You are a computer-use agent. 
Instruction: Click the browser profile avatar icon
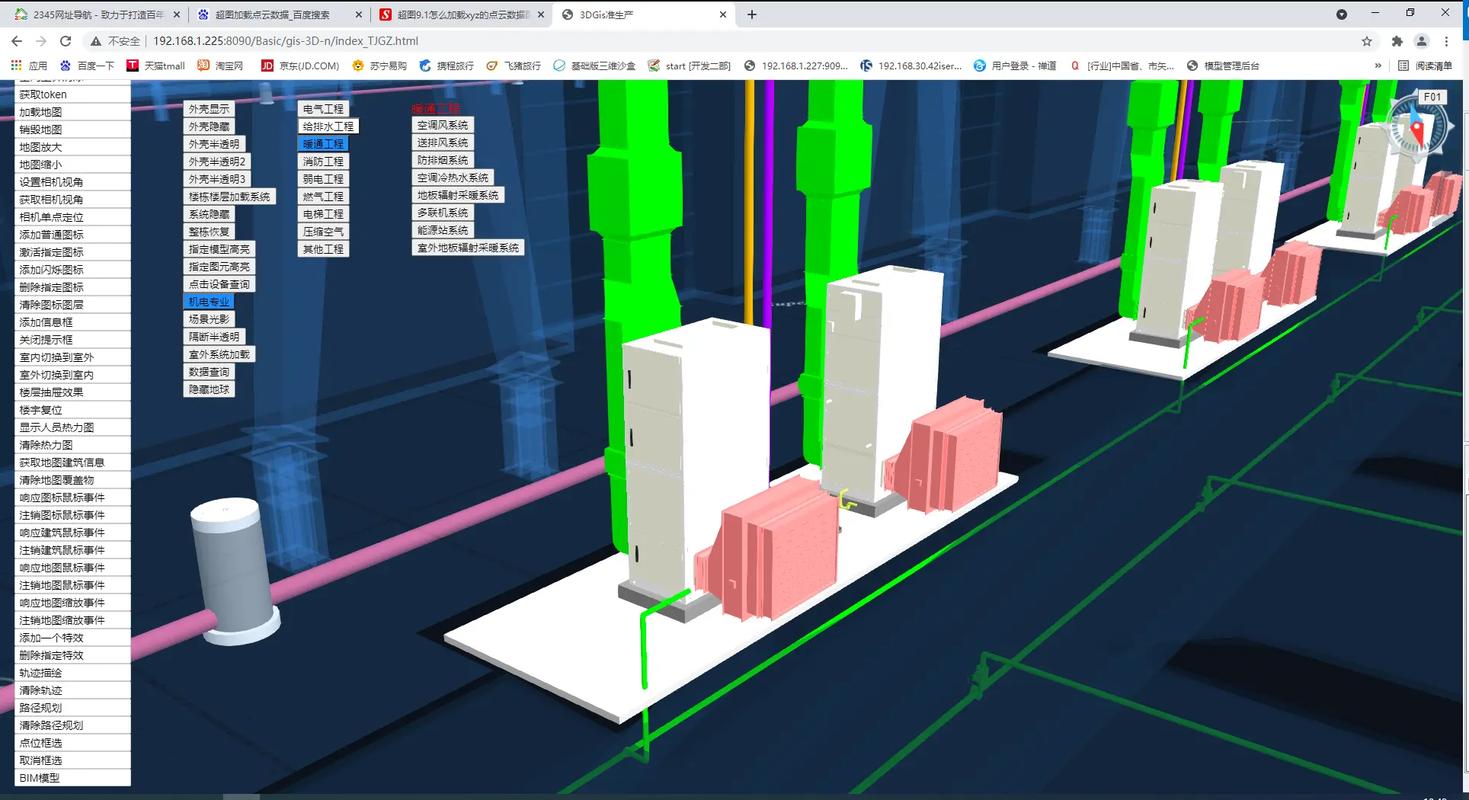[1421, 42]
